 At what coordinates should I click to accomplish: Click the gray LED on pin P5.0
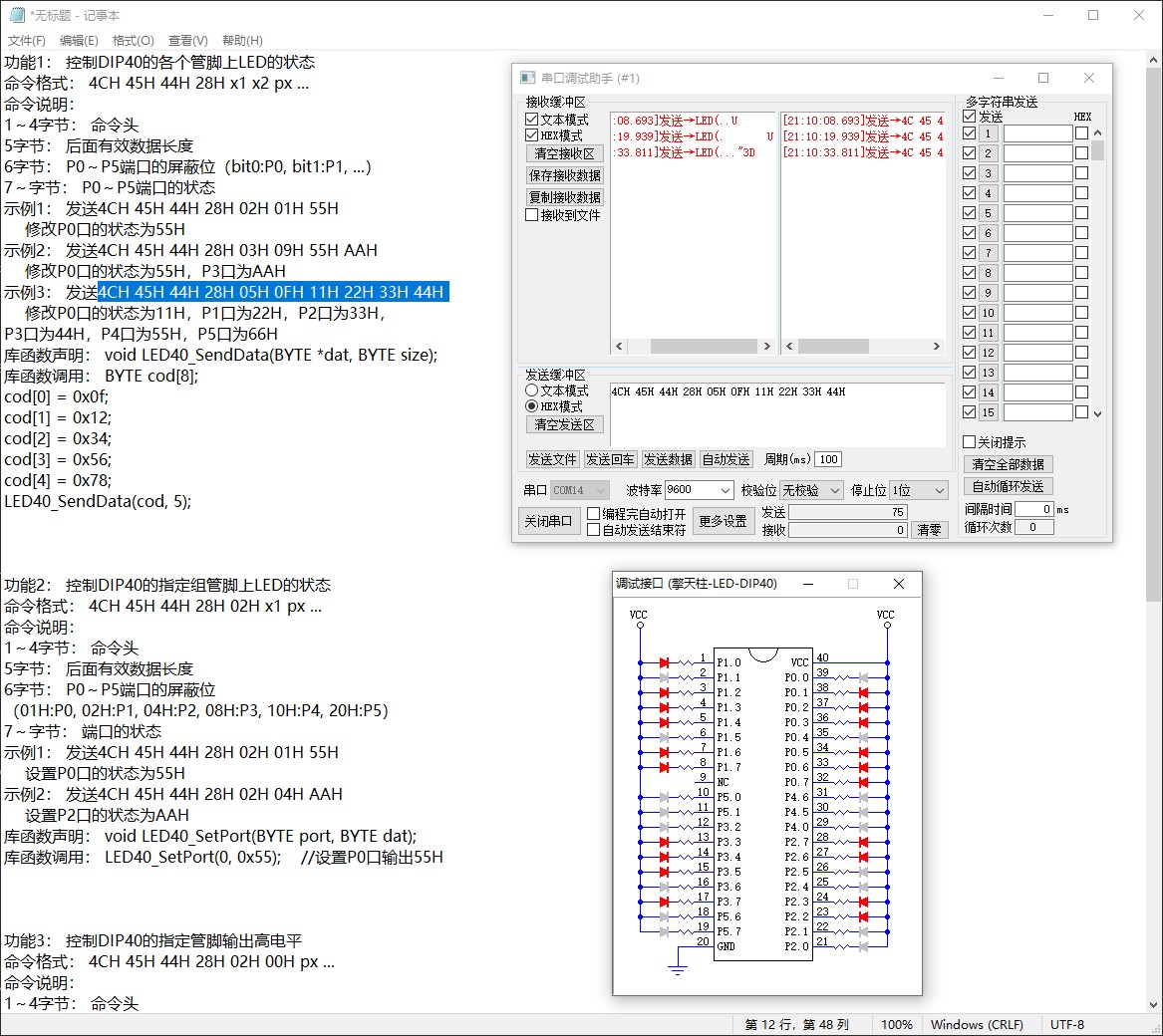pyautogui.click(x=664, y=797)
